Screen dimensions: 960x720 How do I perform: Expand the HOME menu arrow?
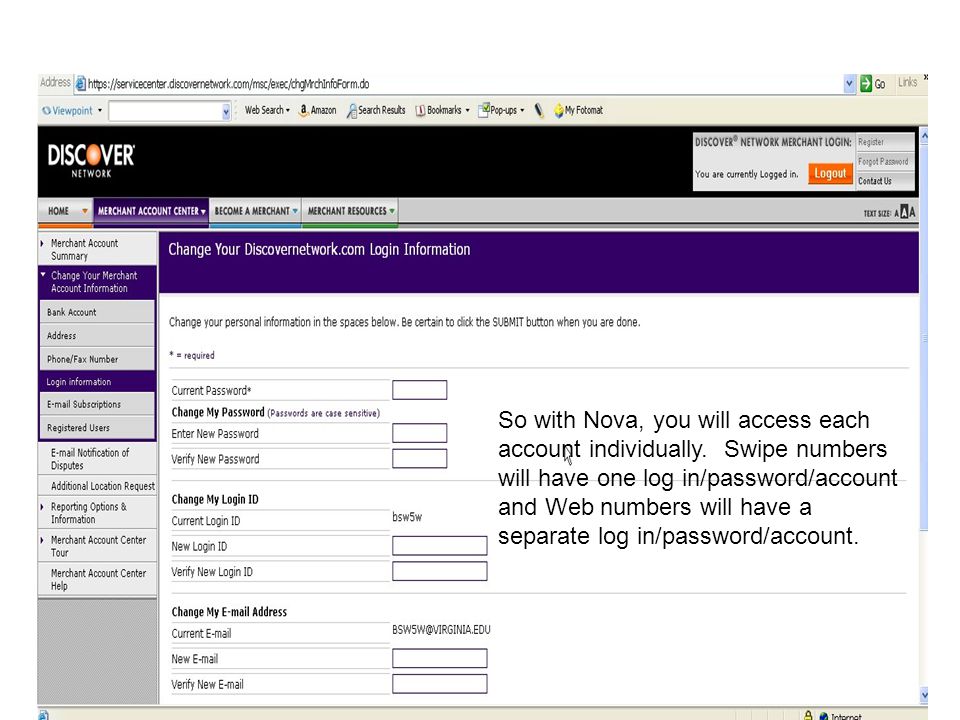[84, 211]
